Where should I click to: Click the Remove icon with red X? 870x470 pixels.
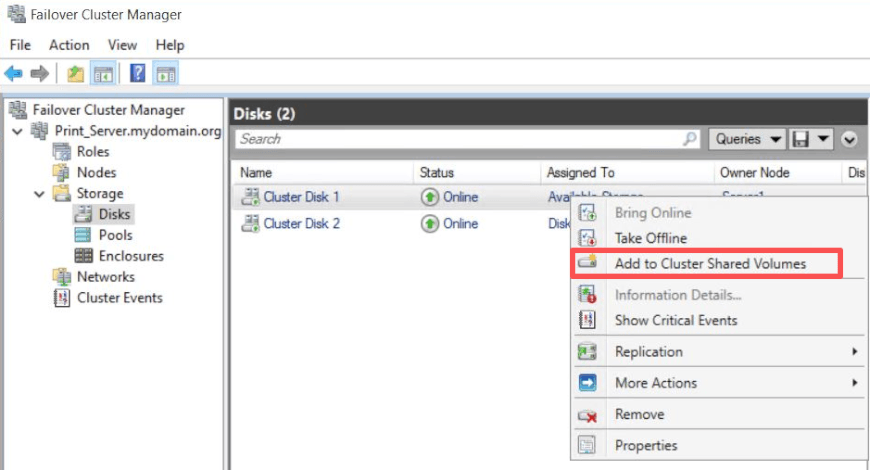click(x=588, y=415)
